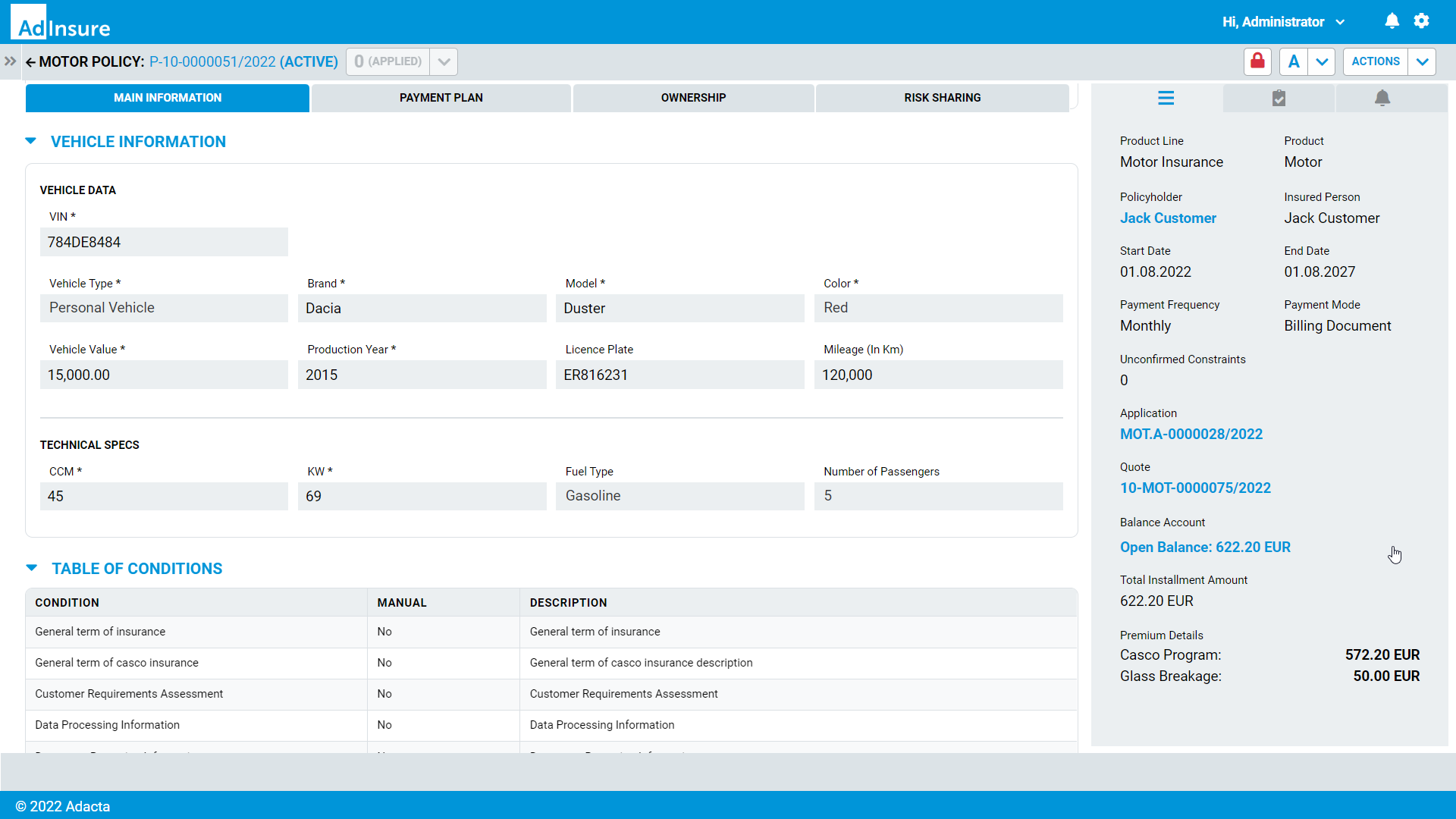Open the Risk Sharing tab
1456x819 pixels.
(942, 98)
